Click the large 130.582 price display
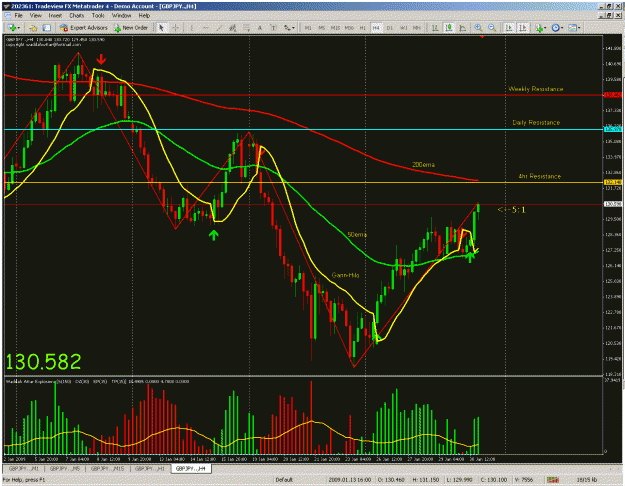The width and height of the screenshot is (625, 486). (43, 362)
